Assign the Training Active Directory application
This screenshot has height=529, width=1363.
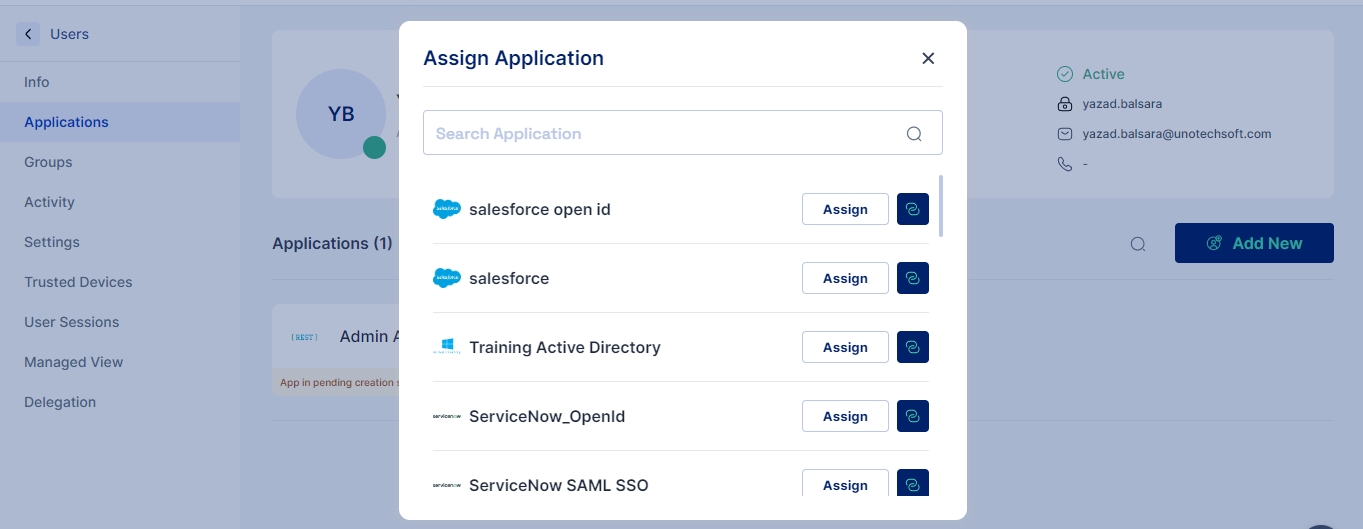(844, 347)
